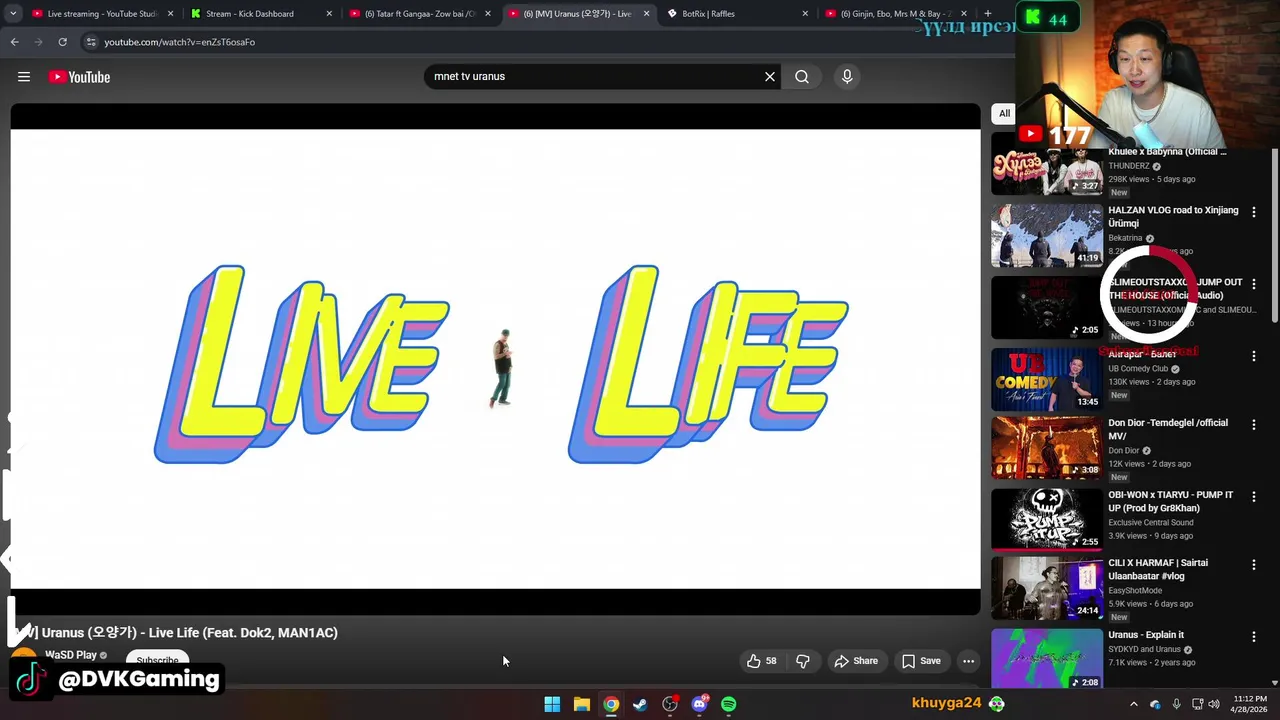Open CILI X HARMAF Sairtai Ulaanbaatar title
Screen dimensions: 1280x720
pyautogui.click(x=1158, y=569)
